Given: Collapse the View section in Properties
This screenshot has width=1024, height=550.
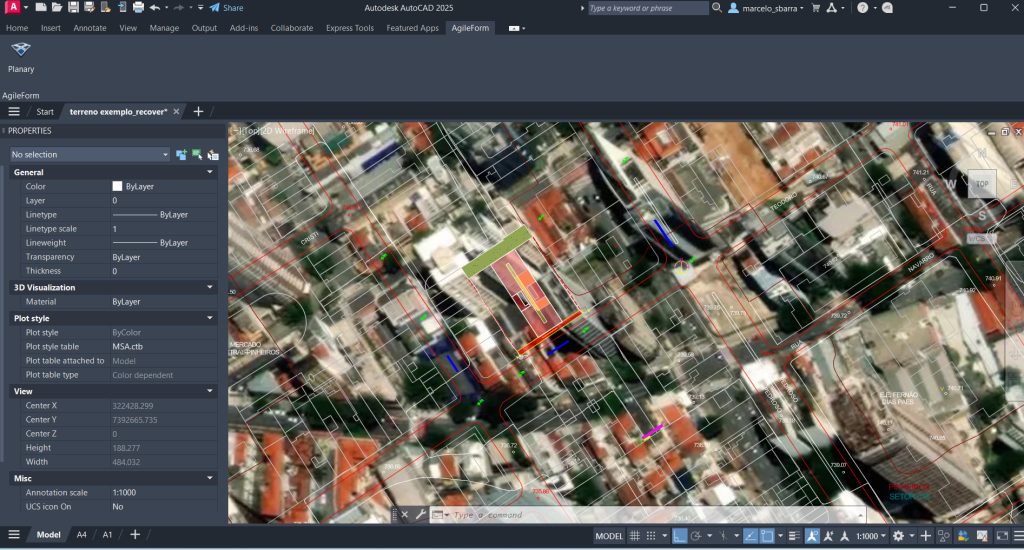Looking at the screenshot, I should [210, 391].
